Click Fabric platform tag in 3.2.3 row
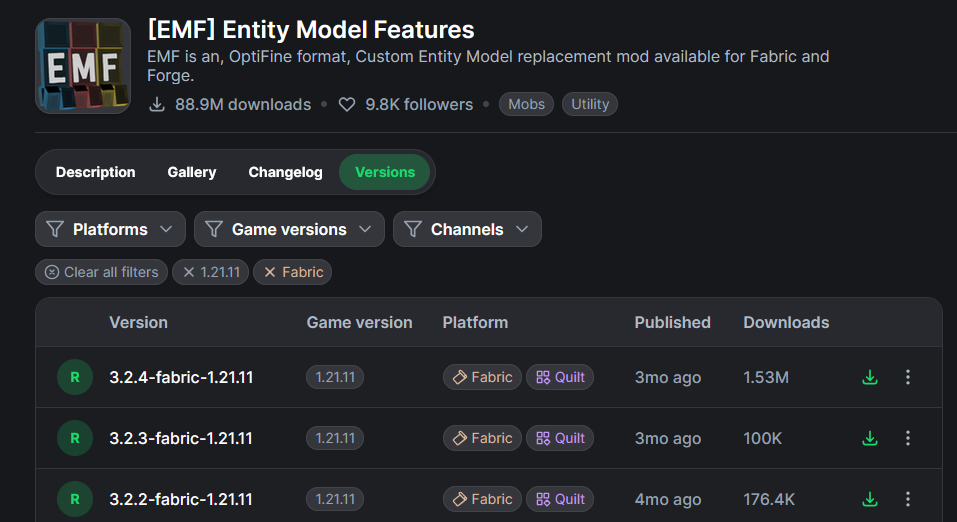957x522 pixels. [x=482, y=438]
